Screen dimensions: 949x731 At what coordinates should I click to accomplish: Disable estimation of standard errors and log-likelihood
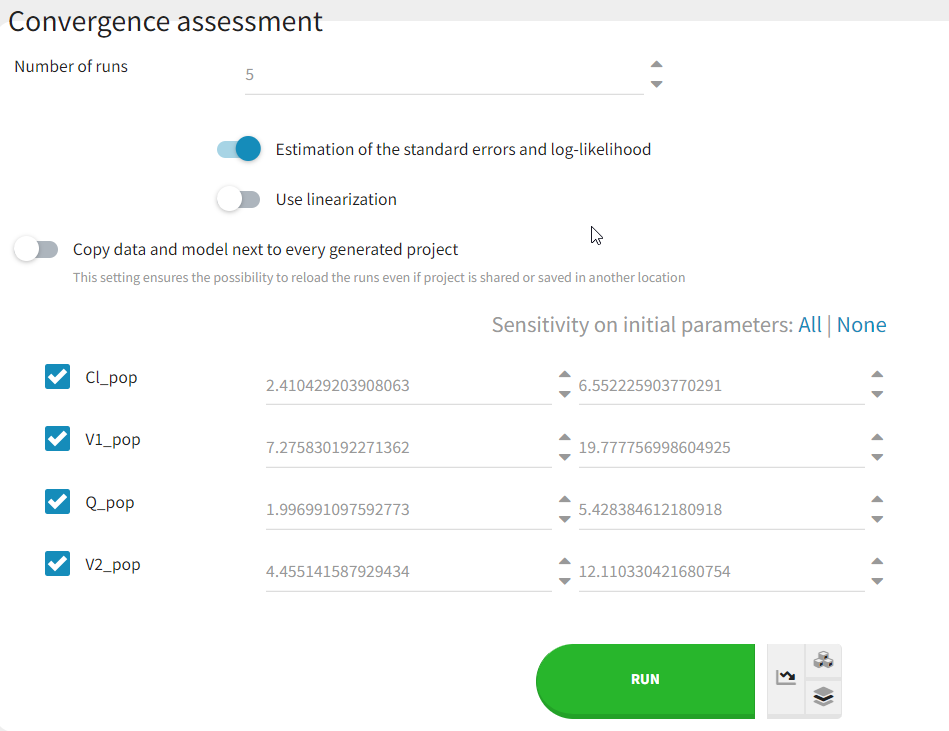(239, 150)
